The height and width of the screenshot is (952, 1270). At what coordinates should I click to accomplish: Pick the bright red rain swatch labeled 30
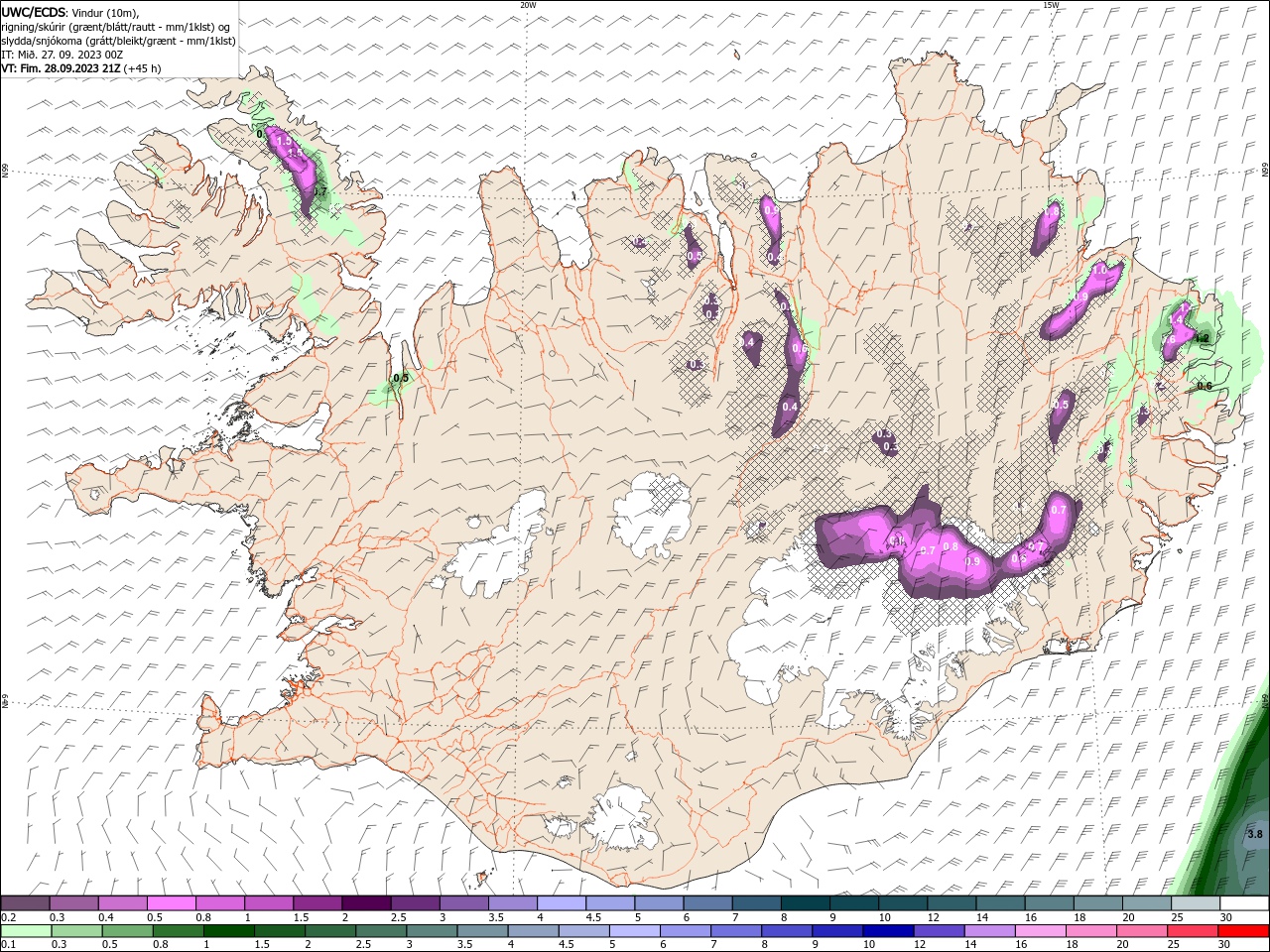pos(1243,931)
